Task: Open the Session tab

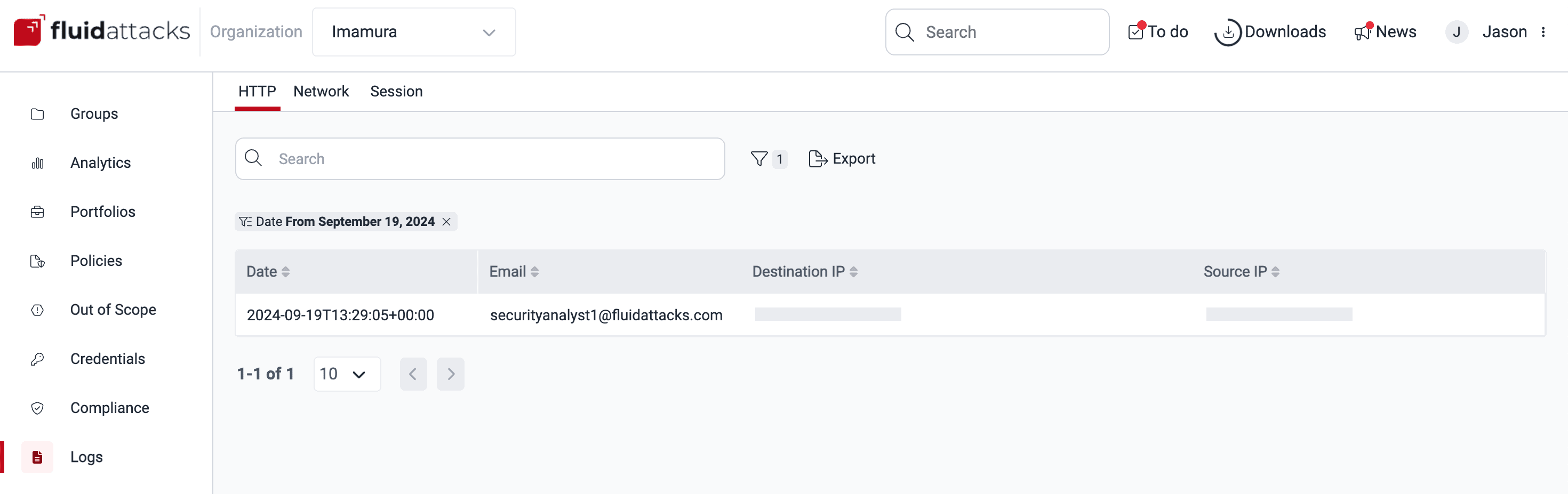Action: point(396,91)
